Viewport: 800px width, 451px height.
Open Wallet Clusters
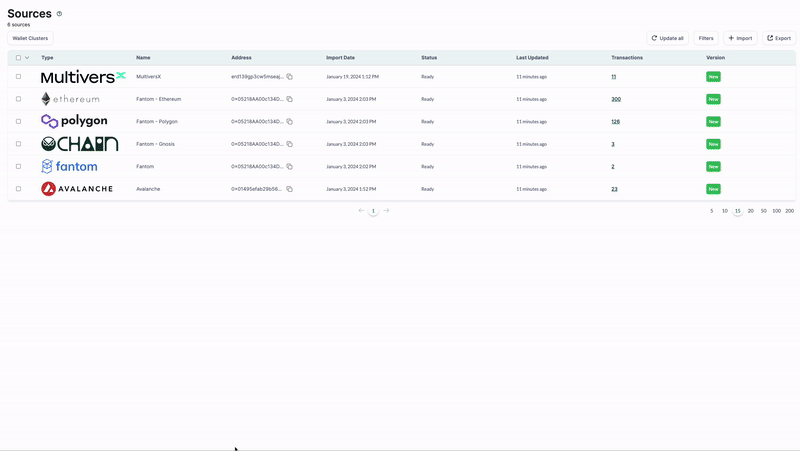(x=30, y=38)
